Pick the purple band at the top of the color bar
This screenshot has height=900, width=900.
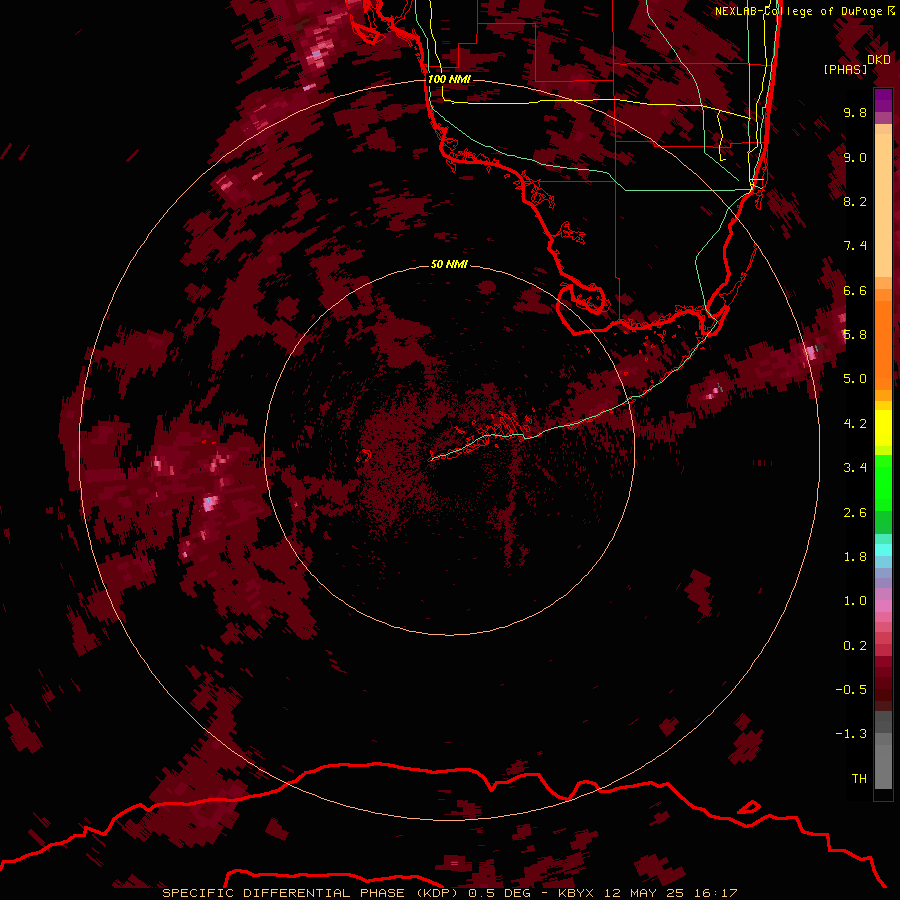(x=883, y=100)
